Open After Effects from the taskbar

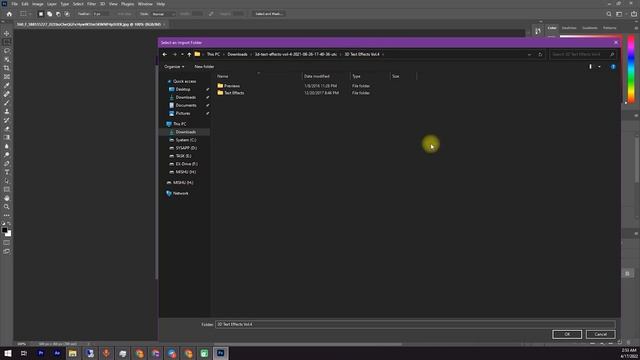point(57,353)
